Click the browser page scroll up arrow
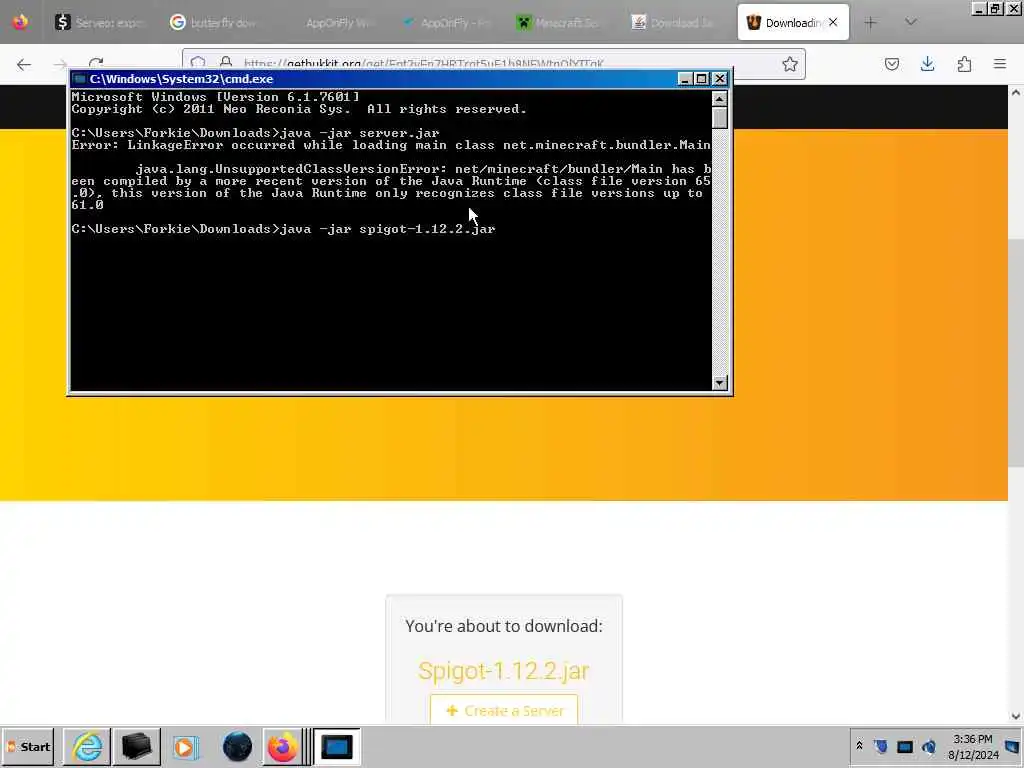This screenshot has width=1024, height=768. [x=1016, y=93]
